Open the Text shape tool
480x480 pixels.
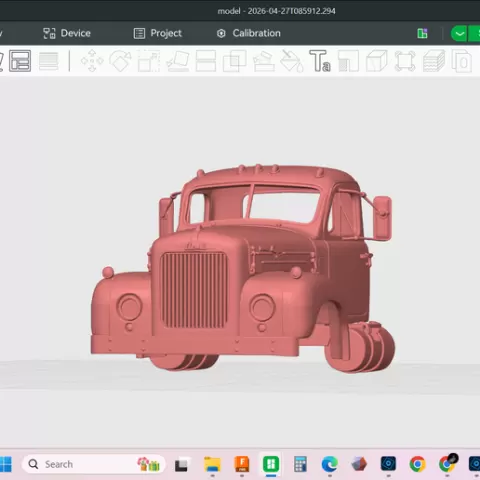coord(320,61)
